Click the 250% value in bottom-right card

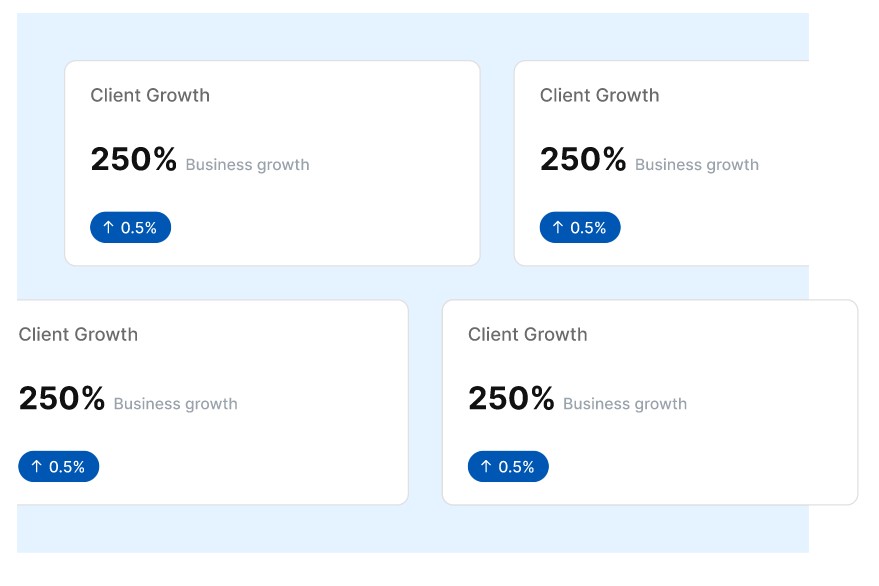511,399
